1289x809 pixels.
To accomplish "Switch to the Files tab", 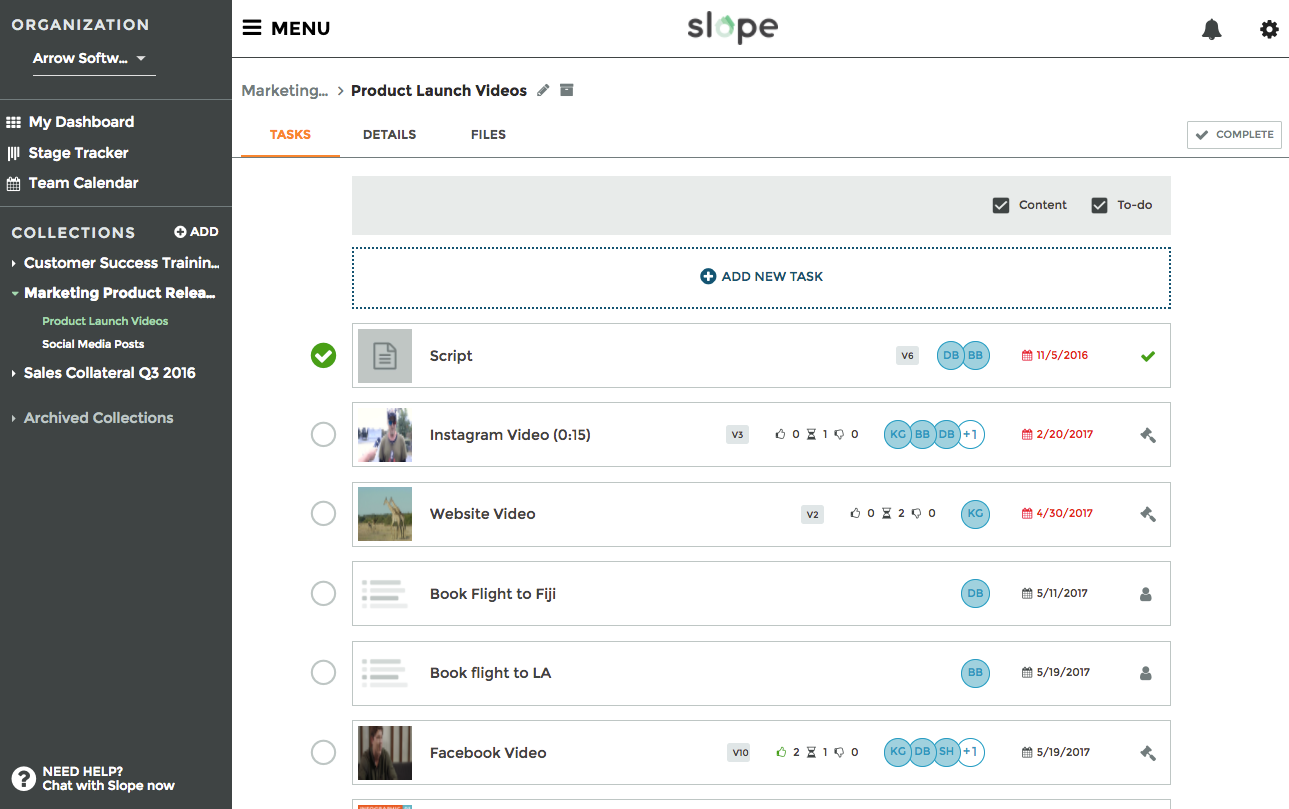I will pos(488,135).
